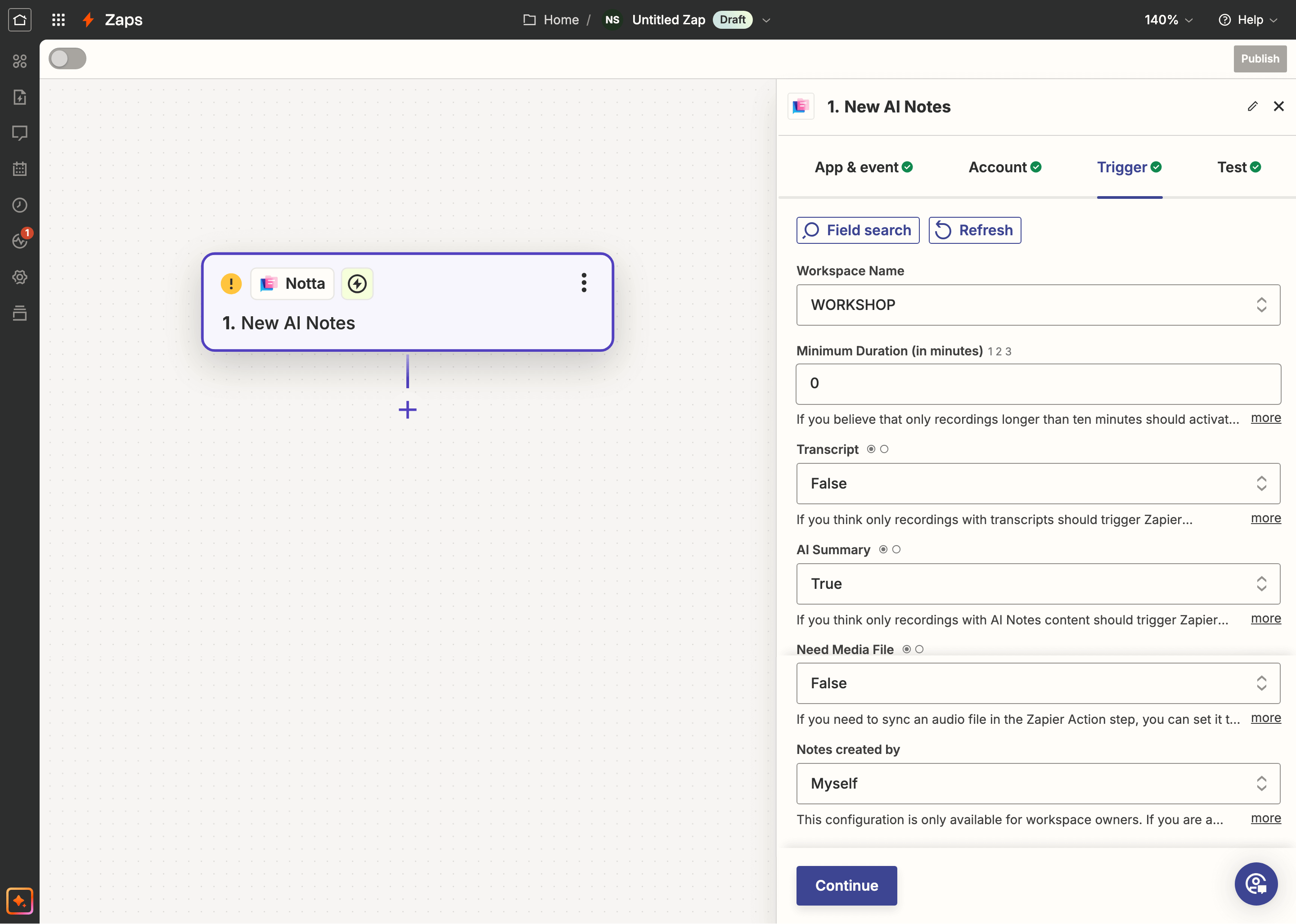
Task: Open the AI Summary True dropdown
Action: [1038, 584]
